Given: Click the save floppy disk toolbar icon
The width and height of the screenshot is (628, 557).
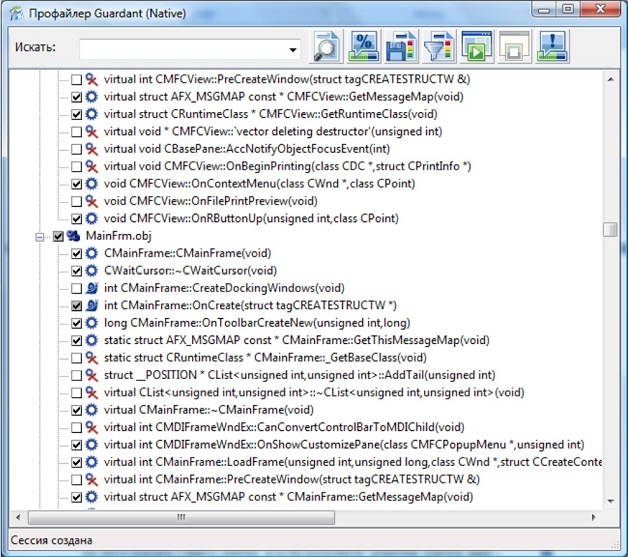Looking at the screenshot, I should pos(402,47).
